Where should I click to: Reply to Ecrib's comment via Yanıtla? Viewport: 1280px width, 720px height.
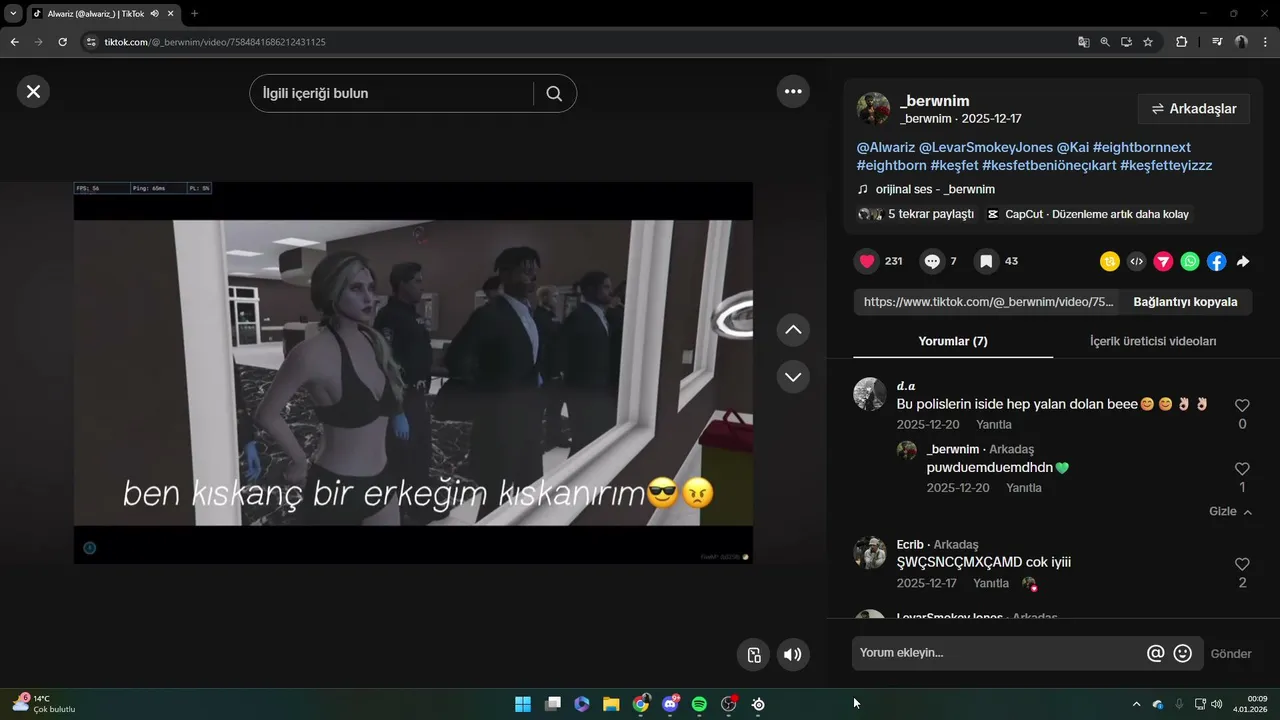pos(991,583)
